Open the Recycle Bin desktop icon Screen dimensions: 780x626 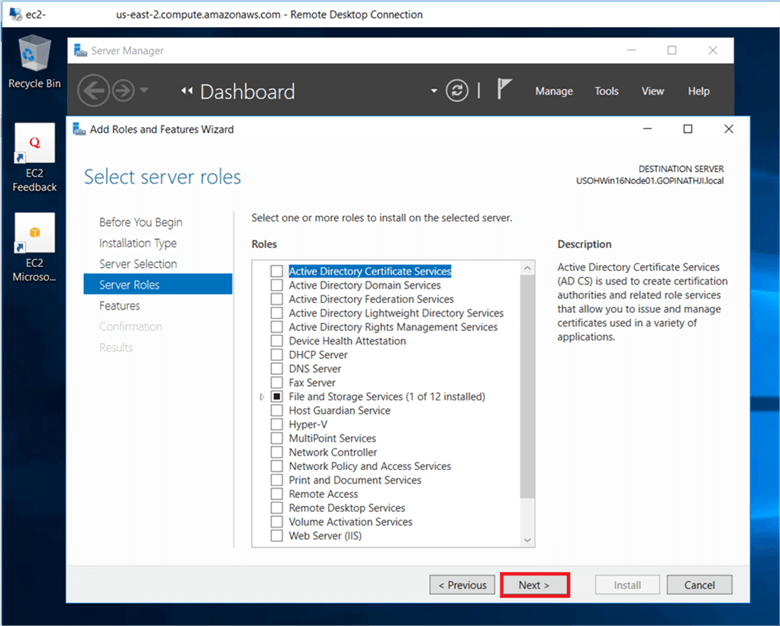click(34, 62)
